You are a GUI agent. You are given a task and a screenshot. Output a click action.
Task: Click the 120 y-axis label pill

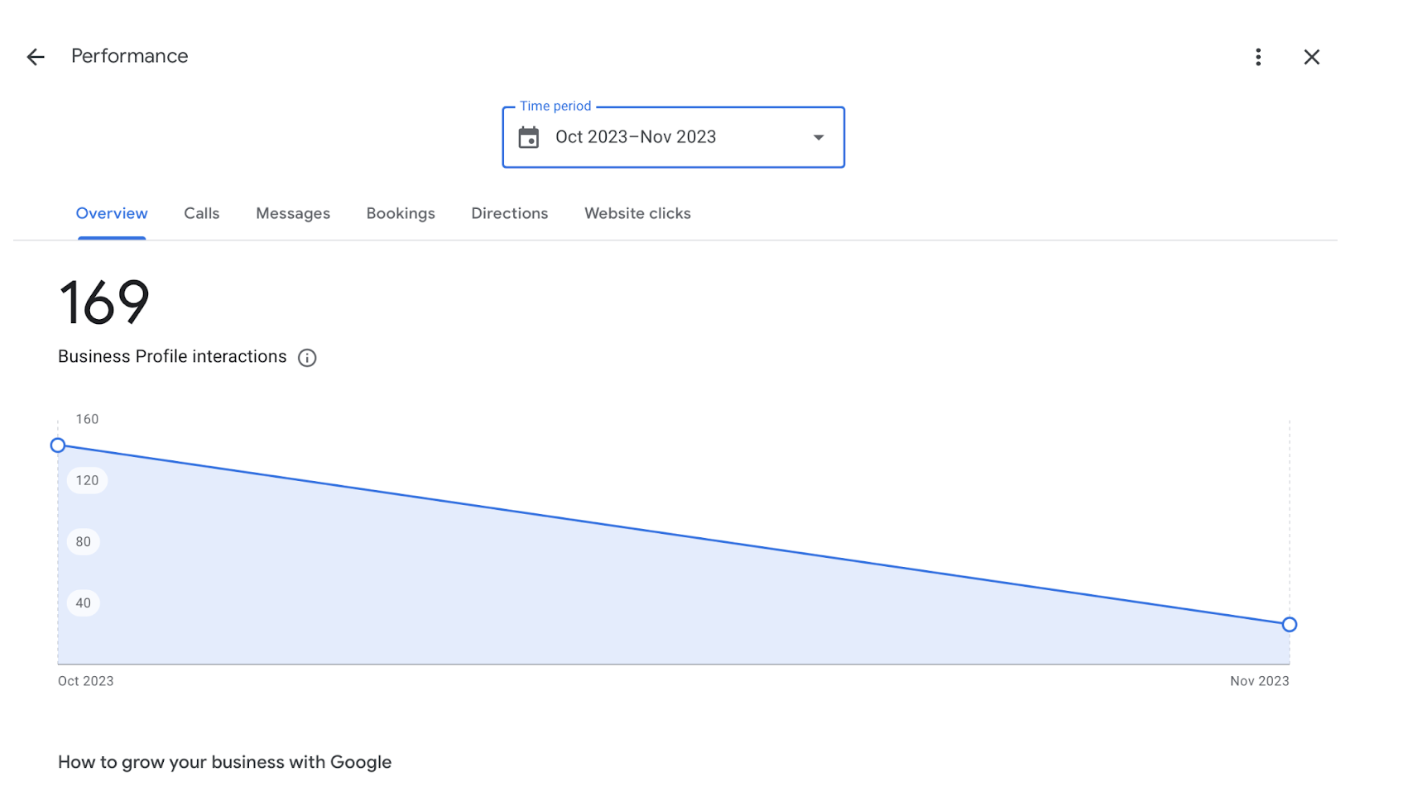87,480
